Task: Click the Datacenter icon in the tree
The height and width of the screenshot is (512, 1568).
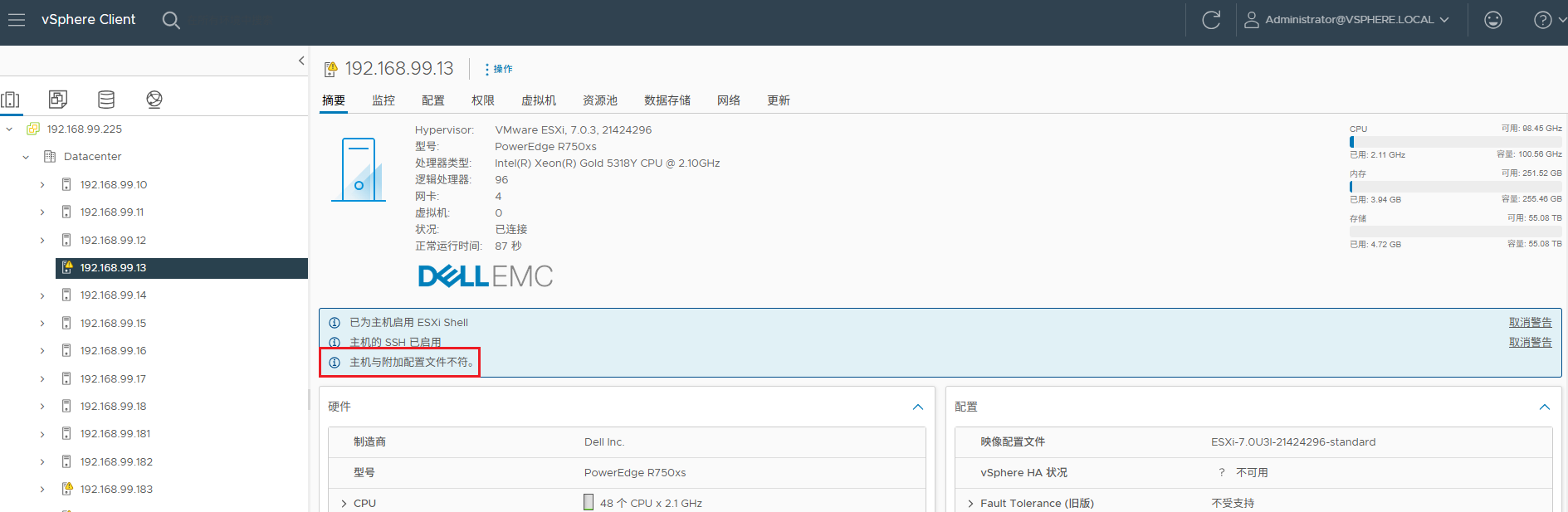Action: pyautogui.click(x=50, y=157)
